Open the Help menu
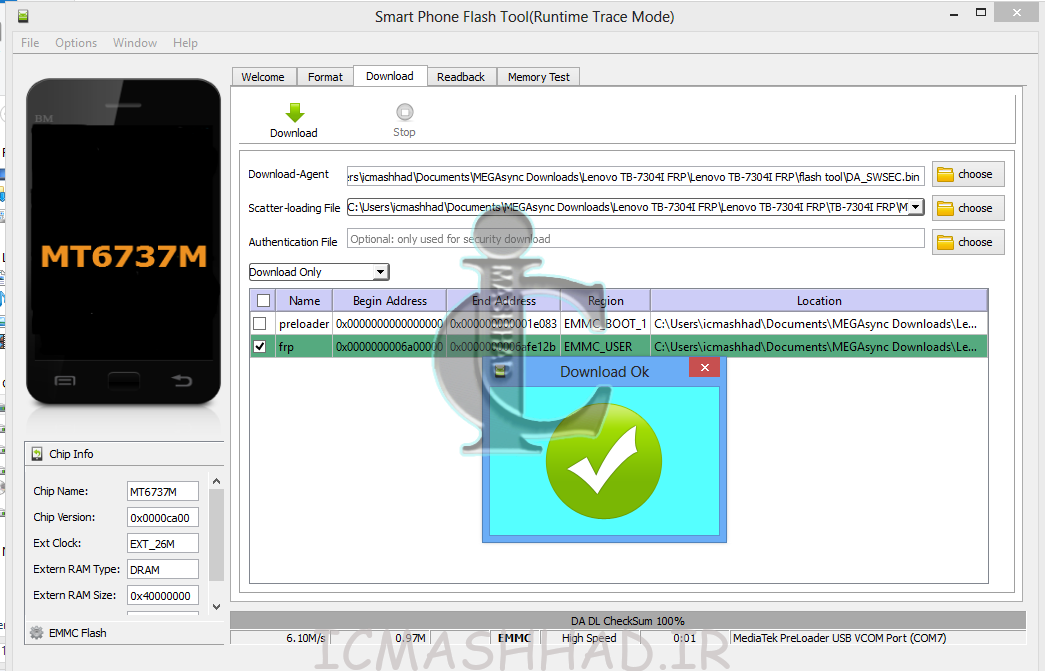Screen dimensions: 1045x671 (x=185, y=43)
